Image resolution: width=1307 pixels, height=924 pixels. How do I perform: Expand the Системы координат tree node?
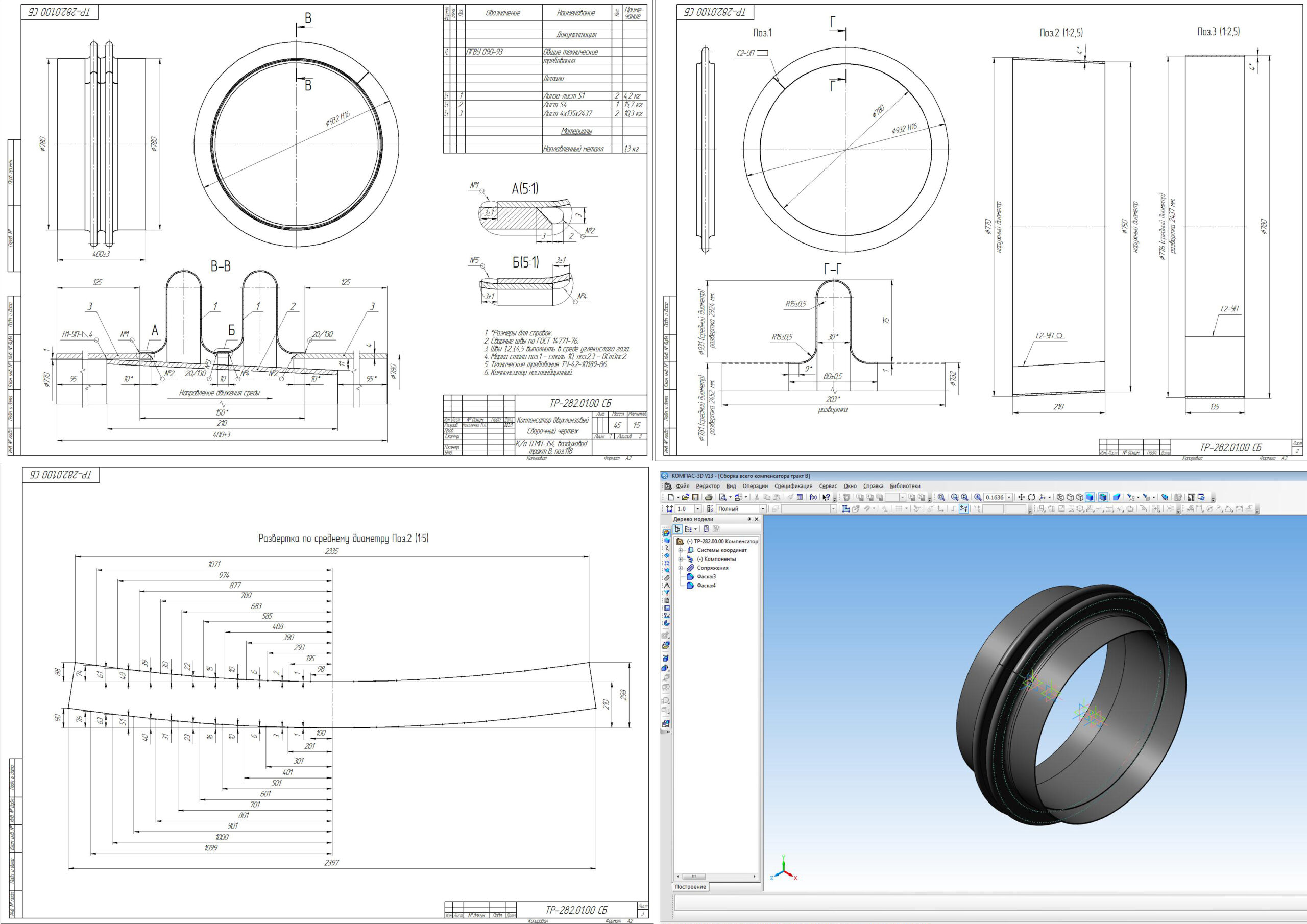pos(681,550)
